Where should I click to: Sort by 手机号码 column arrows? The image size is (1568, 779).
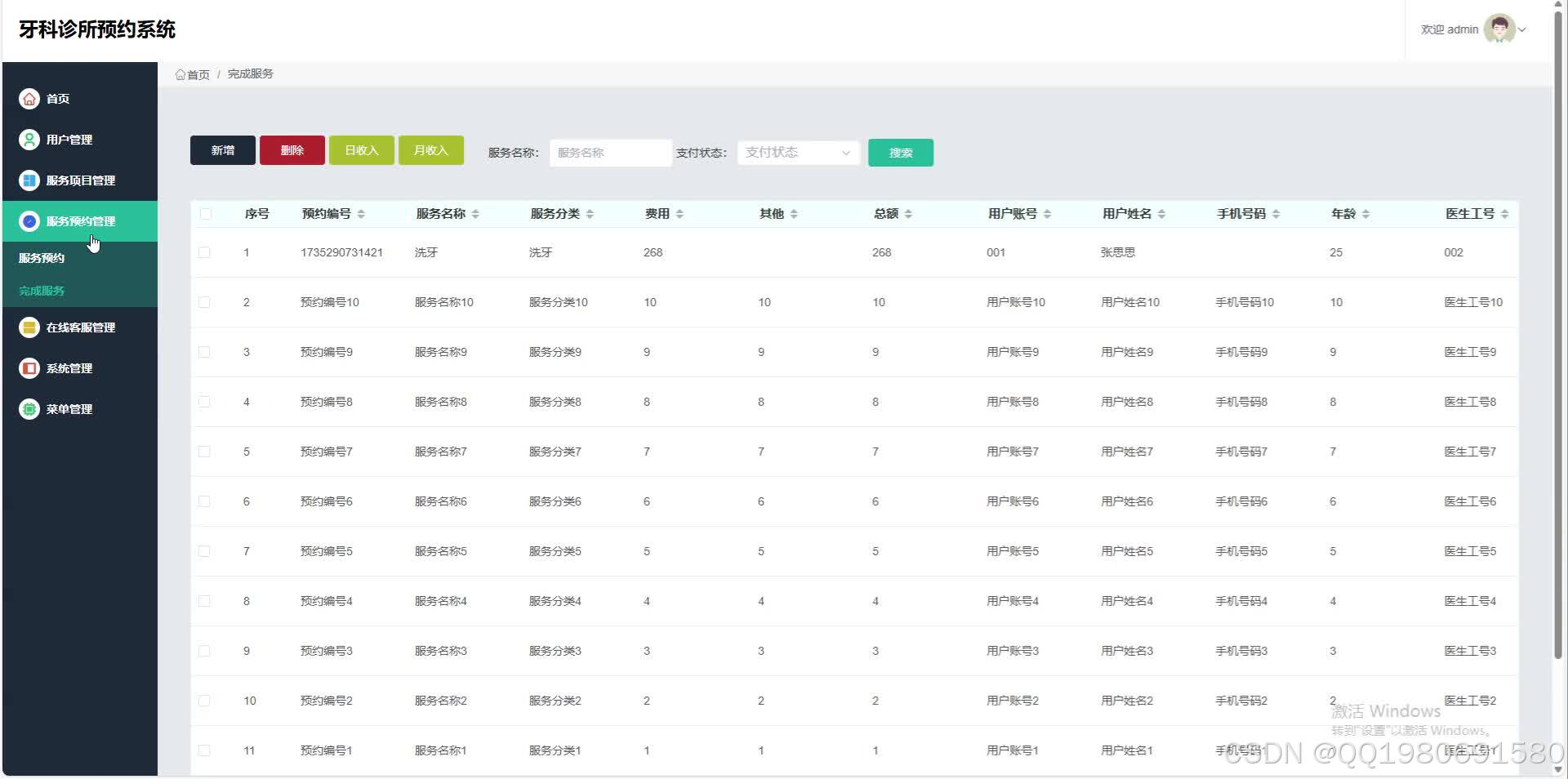click(x=1276, y=214)
